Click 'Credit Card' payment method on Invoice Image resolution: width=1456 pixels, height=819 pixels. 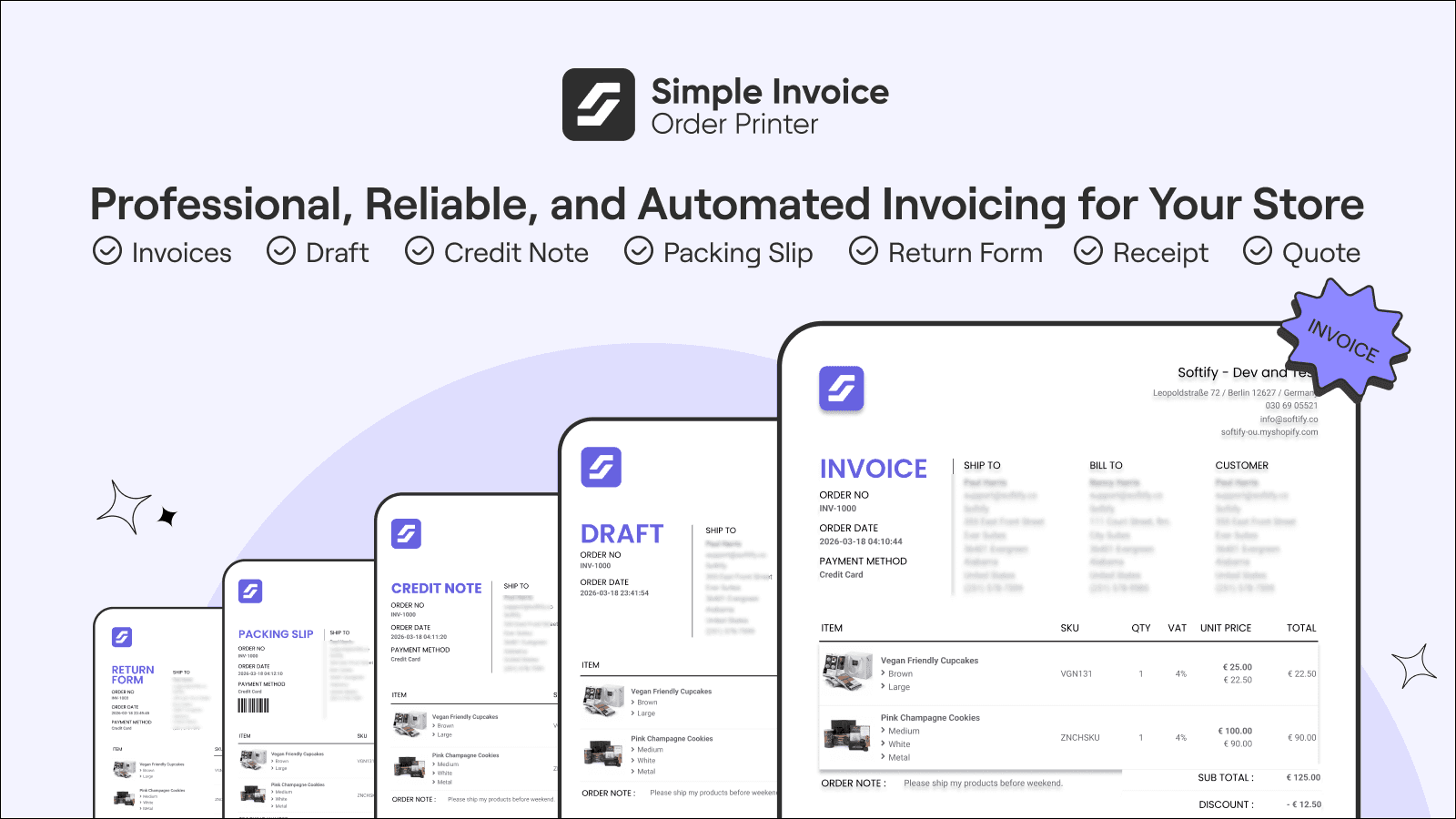pos(841,575)
